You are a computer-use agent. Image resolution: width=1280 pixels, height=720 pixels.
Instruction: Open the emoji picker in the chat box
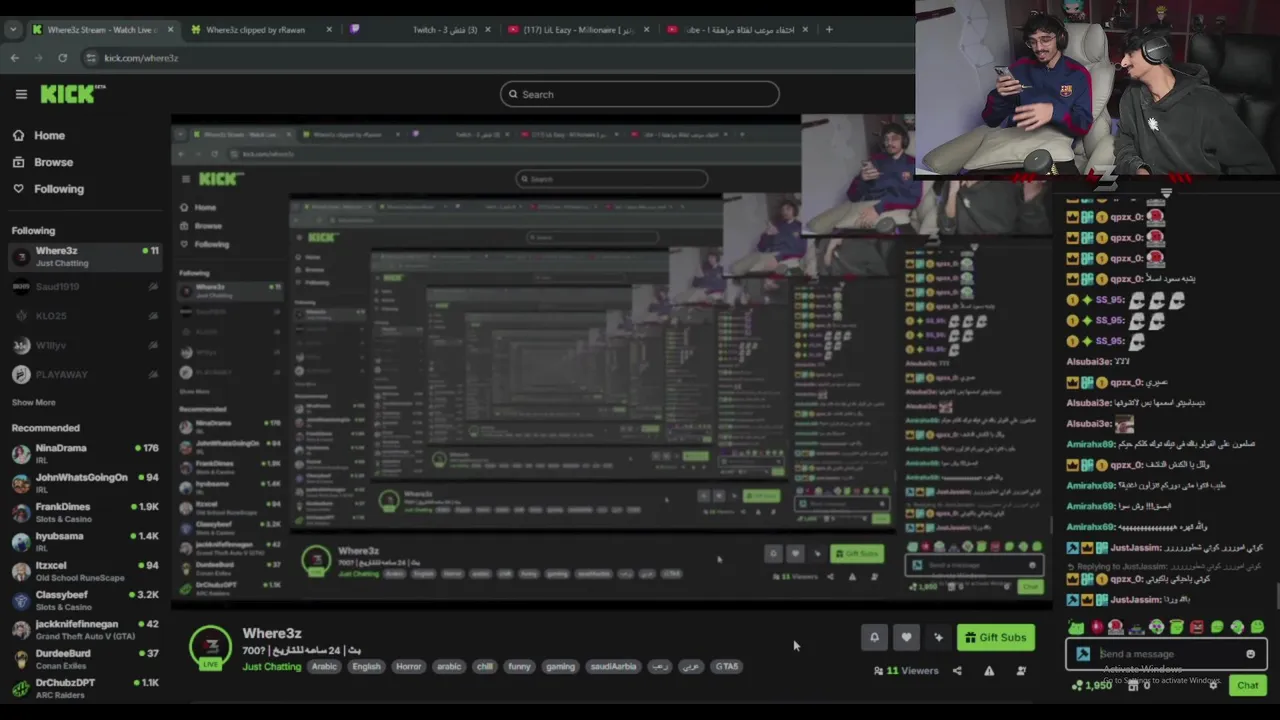[1250, 654]
